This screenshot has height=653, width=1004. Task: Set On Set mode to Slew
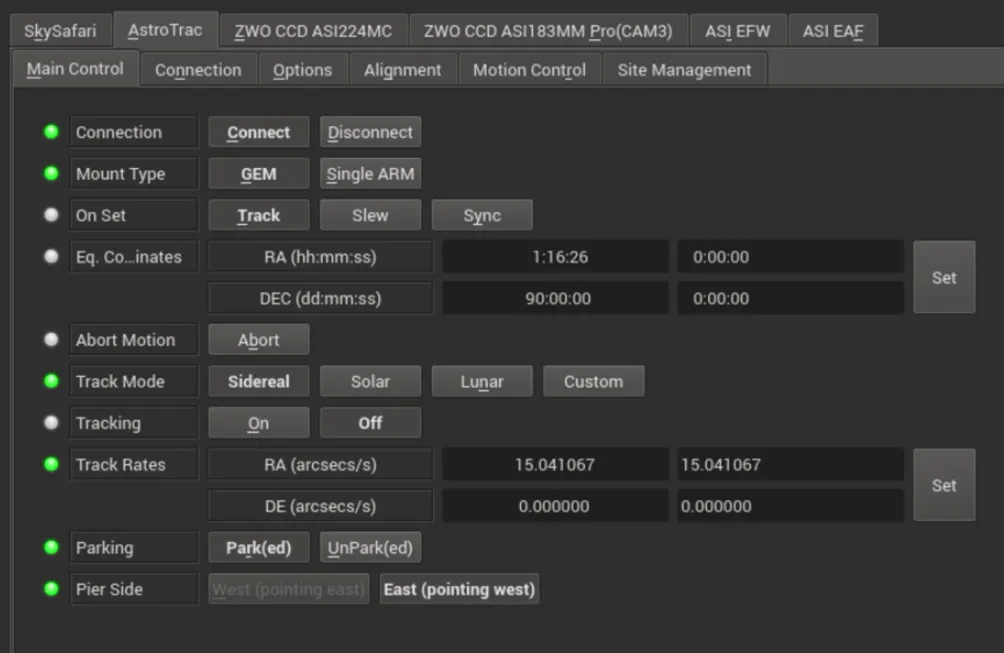(x=370, y=215)
